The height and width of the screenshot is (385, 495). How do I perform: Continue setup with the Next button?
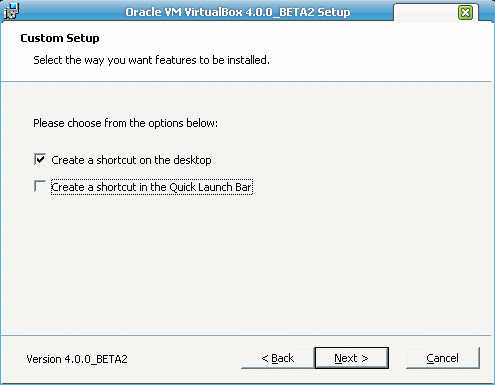[x=351, y=358]
